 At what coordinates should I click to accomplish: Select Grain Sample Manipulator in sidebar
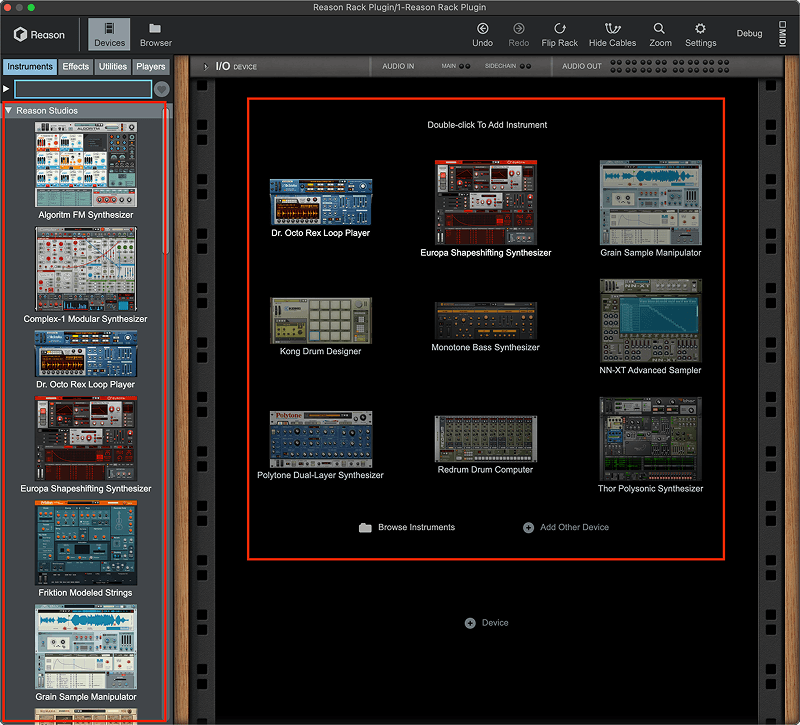[x=86, y=647]
